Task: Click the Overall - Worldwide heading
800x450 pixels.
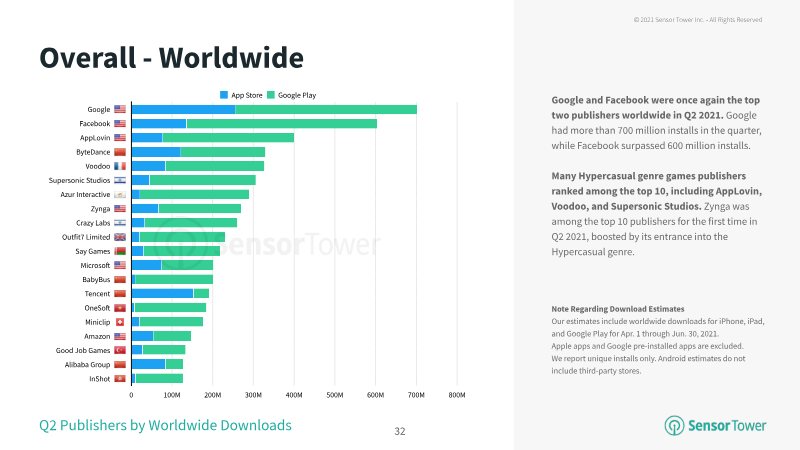Action: pos(171,58)
